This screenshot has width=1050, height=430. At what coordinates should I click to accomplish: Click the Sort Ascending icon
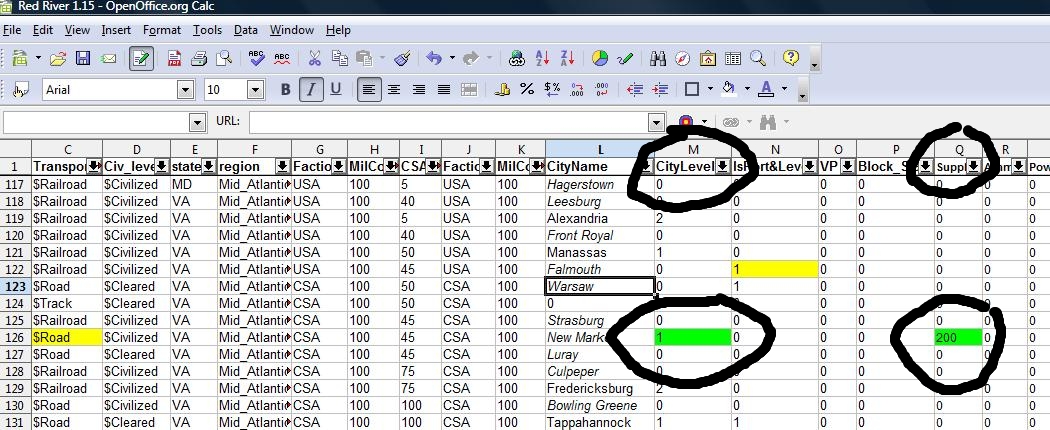(x=543, y=58)
